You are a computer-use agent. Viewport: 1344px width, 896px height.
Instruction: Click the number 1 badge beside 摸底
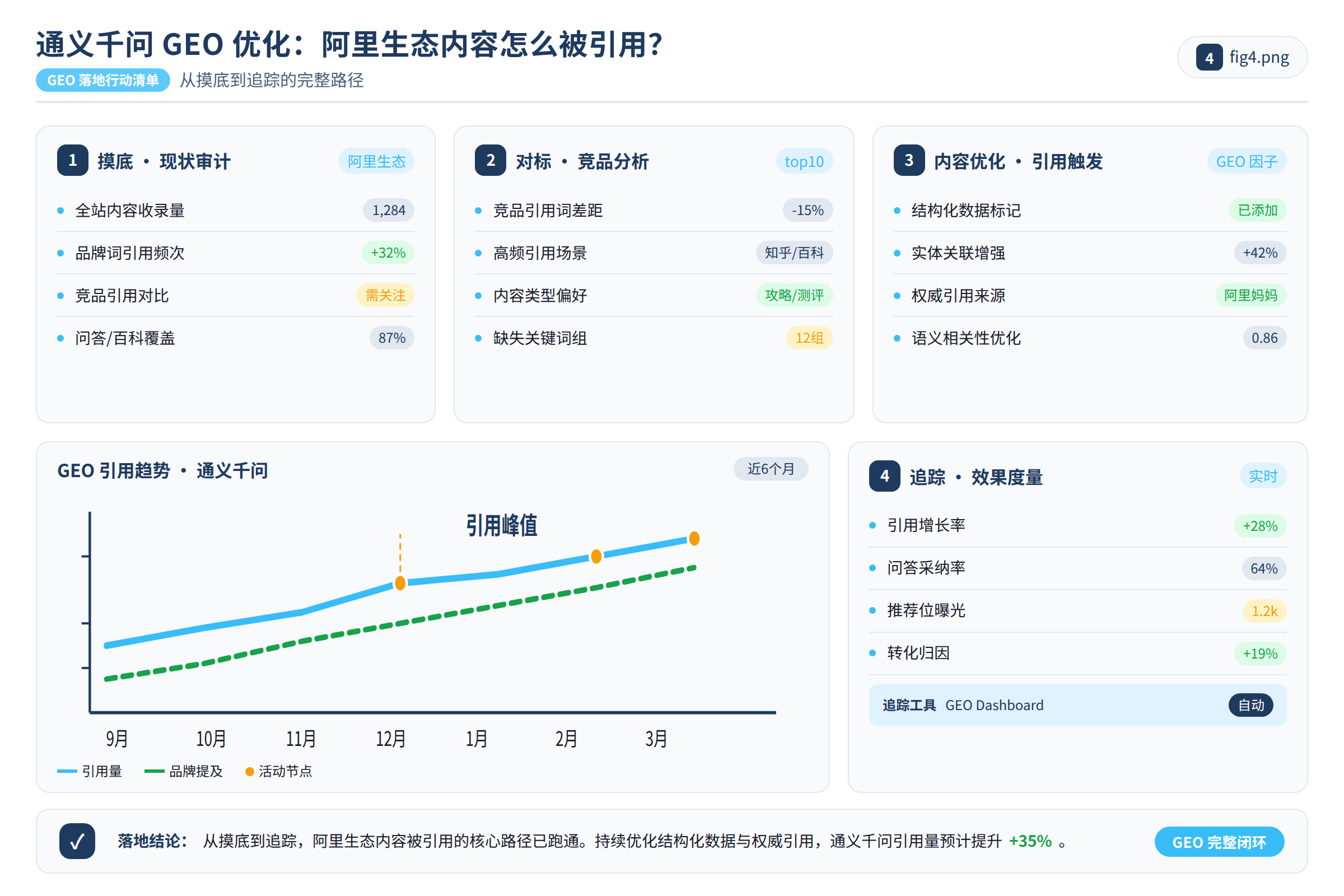(x=73, y=161)
